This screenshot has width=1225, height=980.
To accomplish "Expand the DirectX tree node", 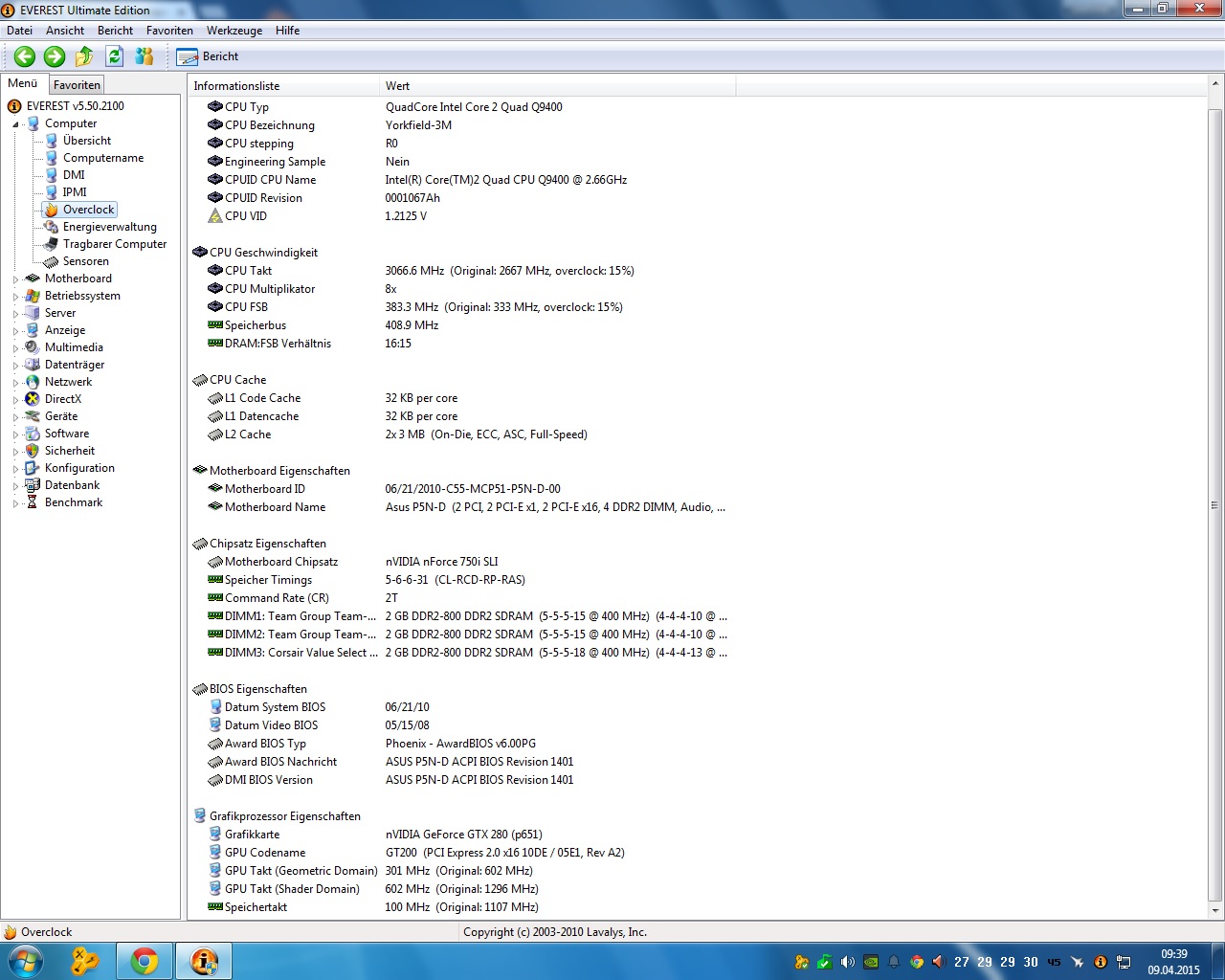I will [x=15, y=400].
